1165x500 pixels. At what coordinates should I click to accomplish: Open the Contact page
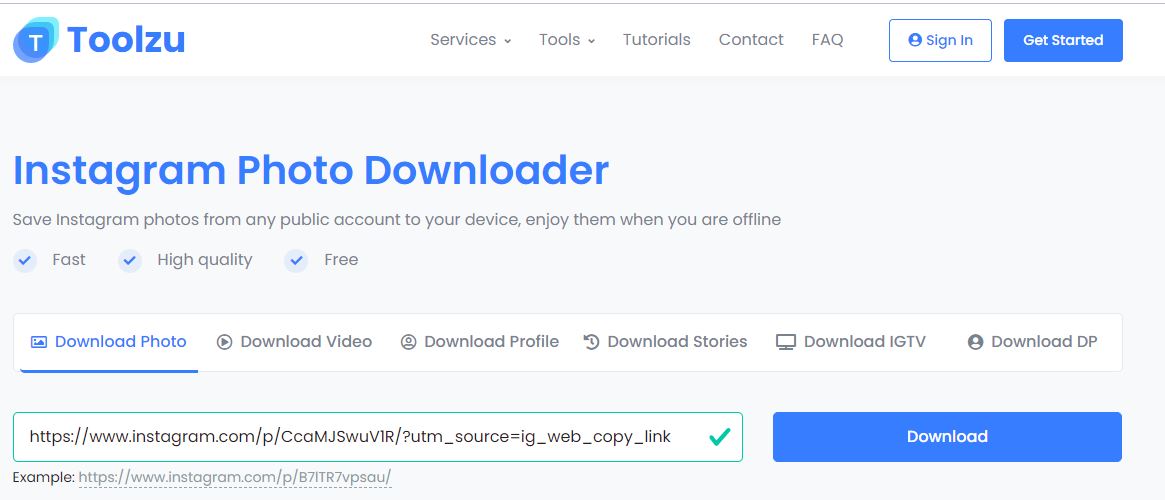(751, 40)
